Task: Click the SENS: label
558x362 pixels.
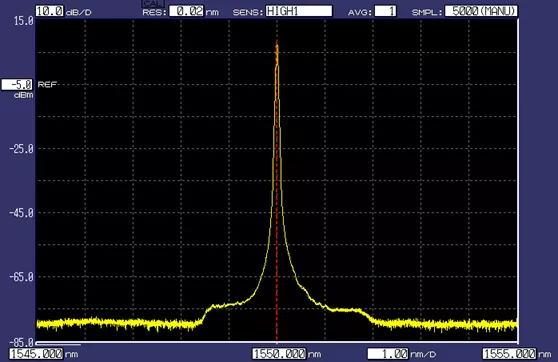Action: click(x=248, y=12)
